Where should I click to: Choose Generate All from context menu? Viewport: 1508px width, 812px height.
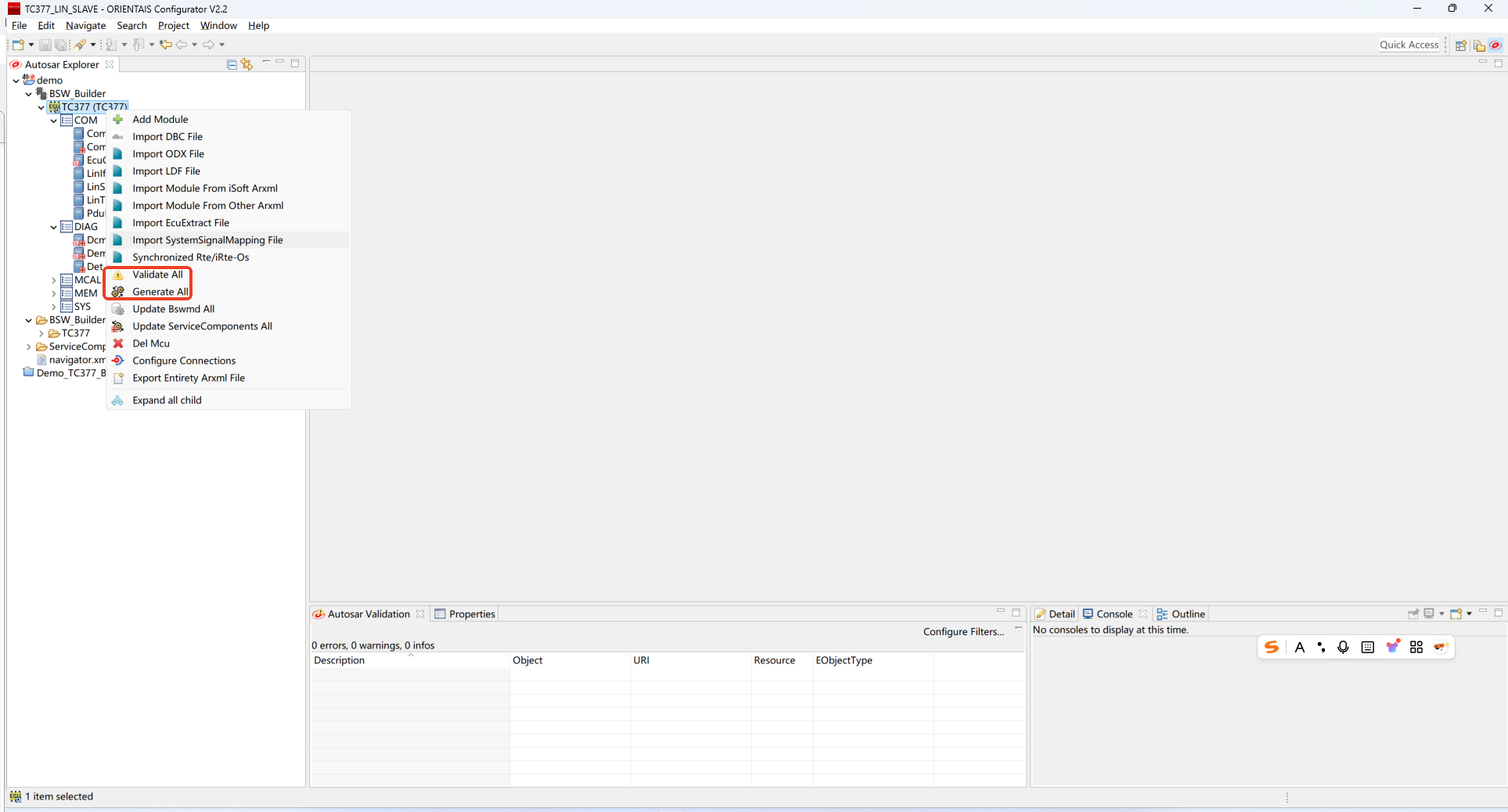pos(160,292)
